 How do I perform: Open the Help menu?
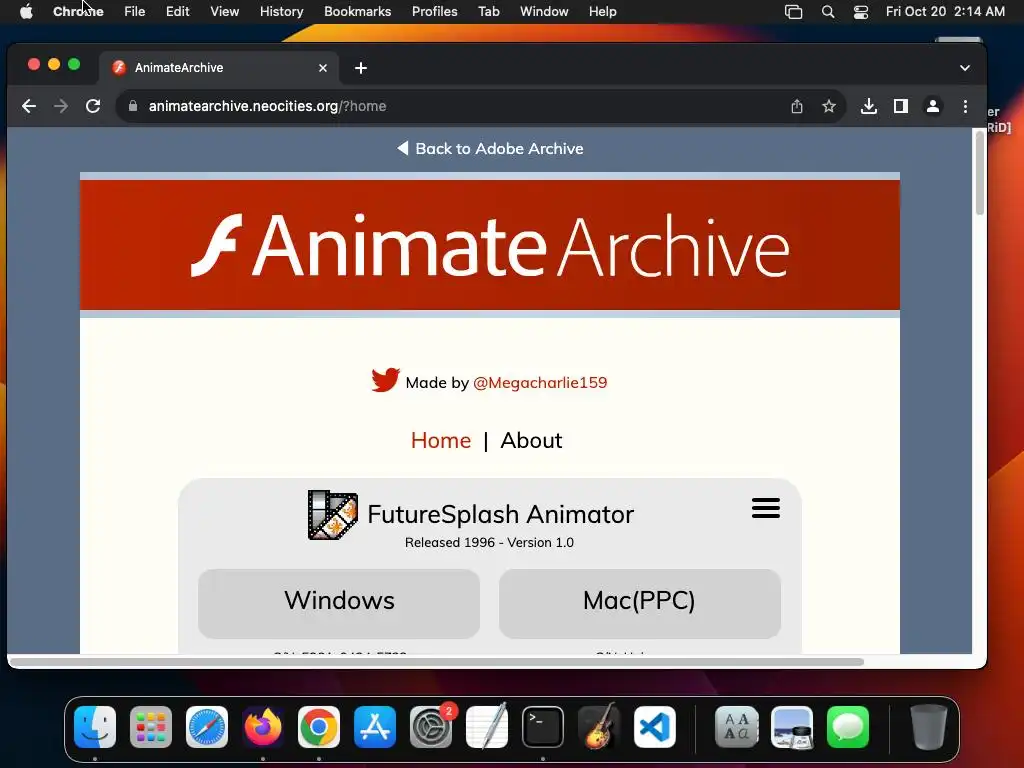coord(602,12)
